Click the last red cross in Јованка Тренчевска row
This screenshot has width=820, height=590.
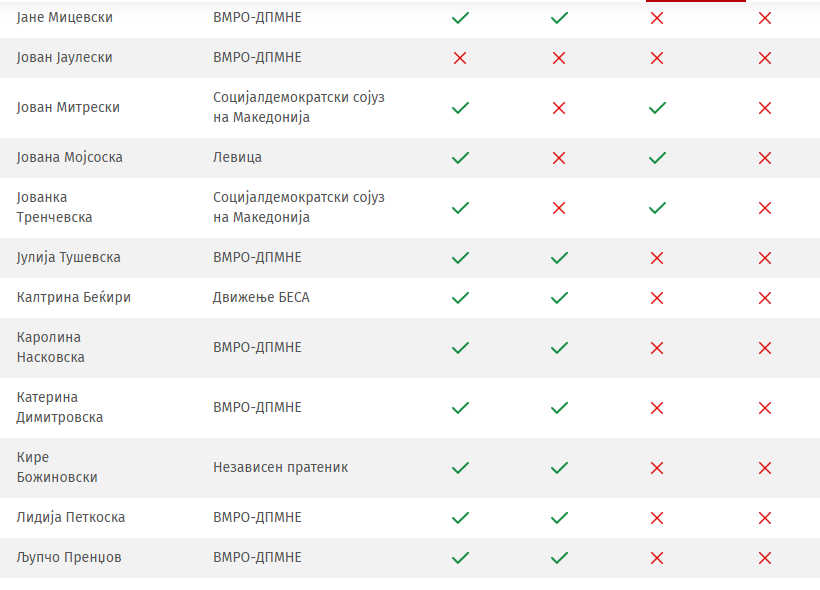(765, 208)
